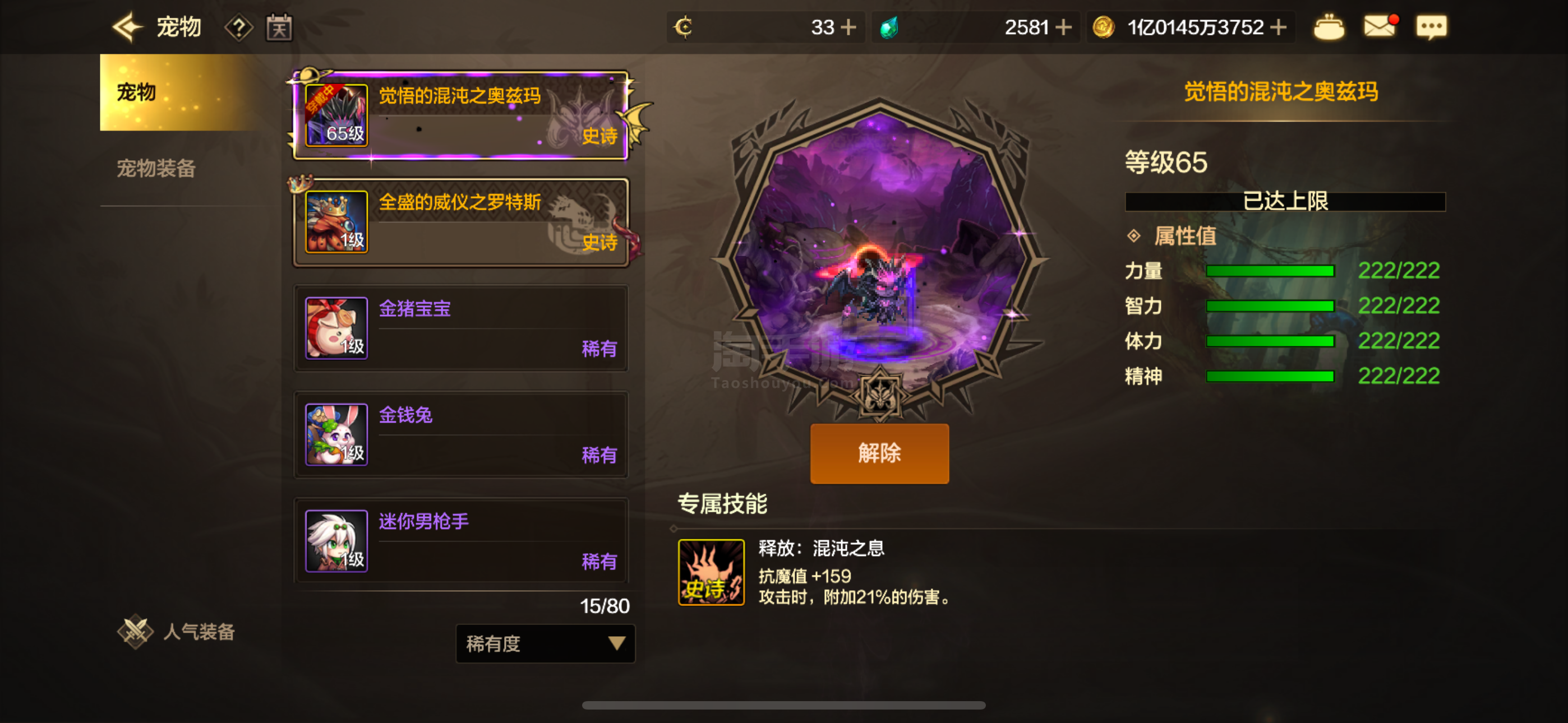Open the calendar icon next to help
Screen dimensions: 1568x723
(279, 28)
